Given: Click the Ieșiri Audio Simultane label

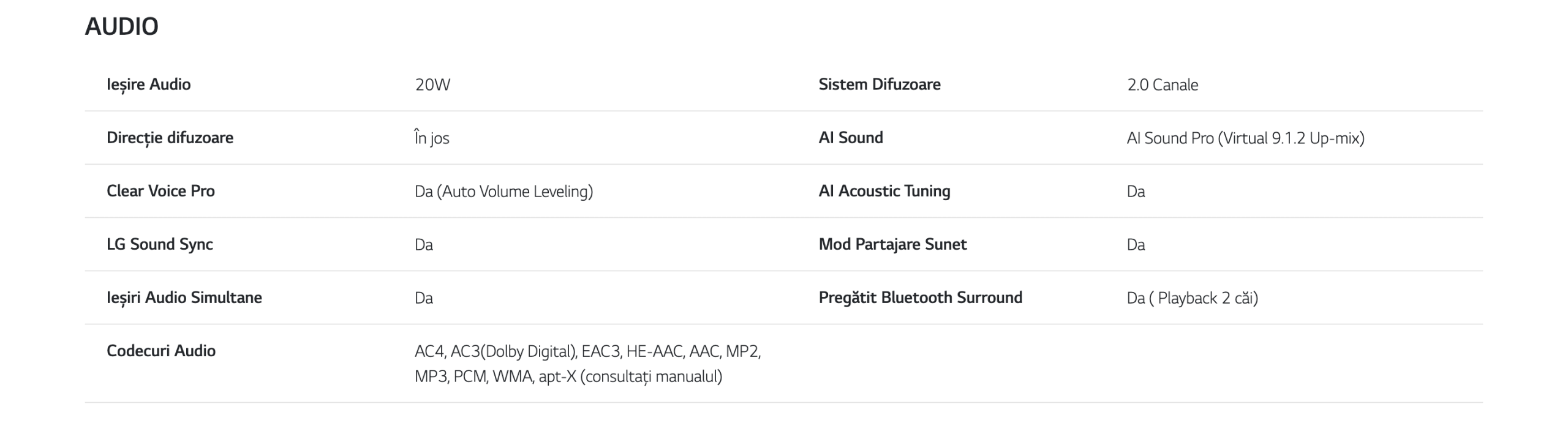Looking at the screenshot, I should coord(184,297).
